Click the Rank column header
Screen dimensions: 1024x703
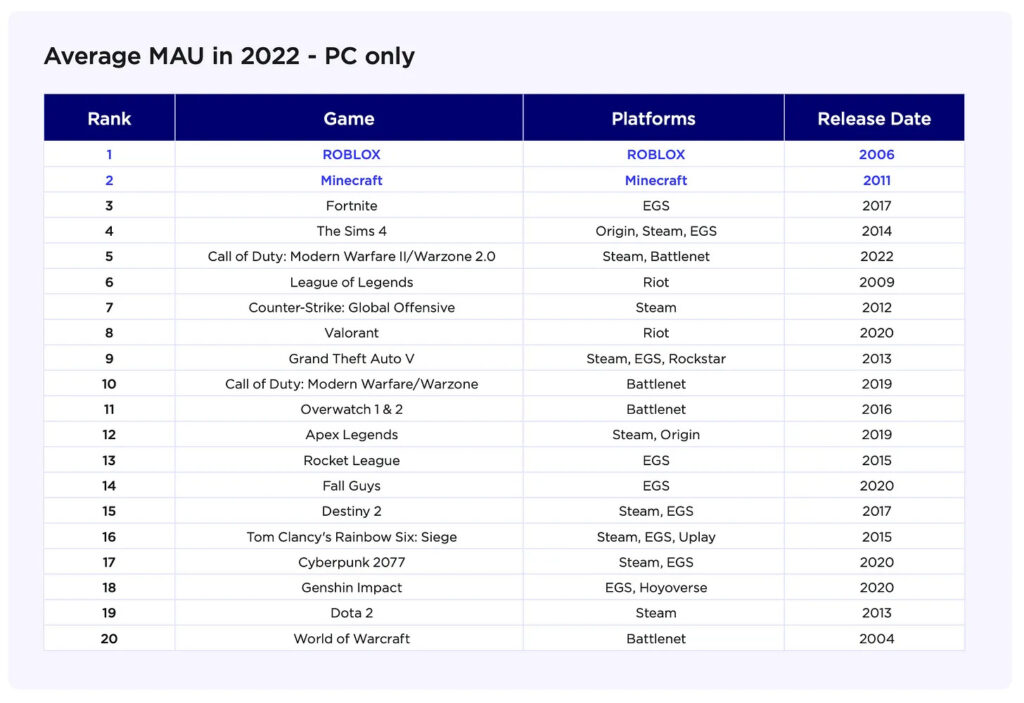pyautogui.click(x=109, y=118)
